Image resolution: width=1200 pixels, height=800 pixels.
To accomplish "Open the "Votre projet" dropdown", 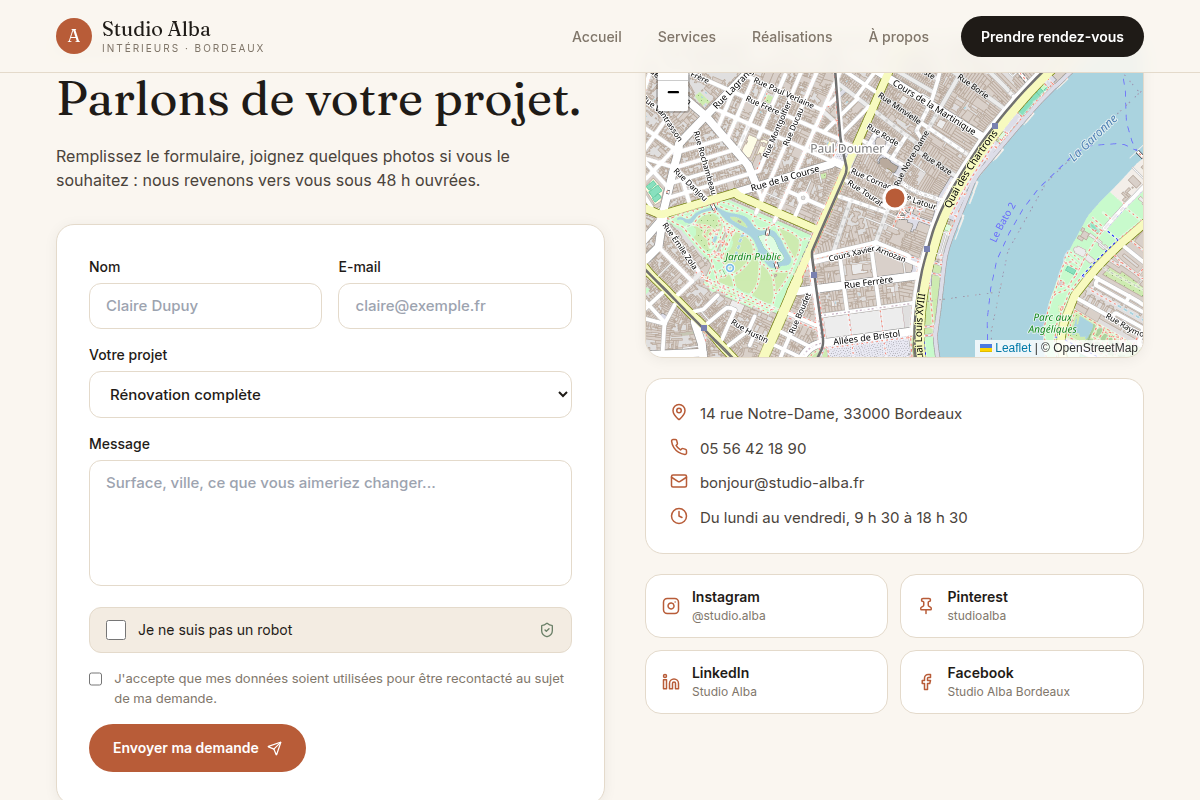I will coord(330,394).
